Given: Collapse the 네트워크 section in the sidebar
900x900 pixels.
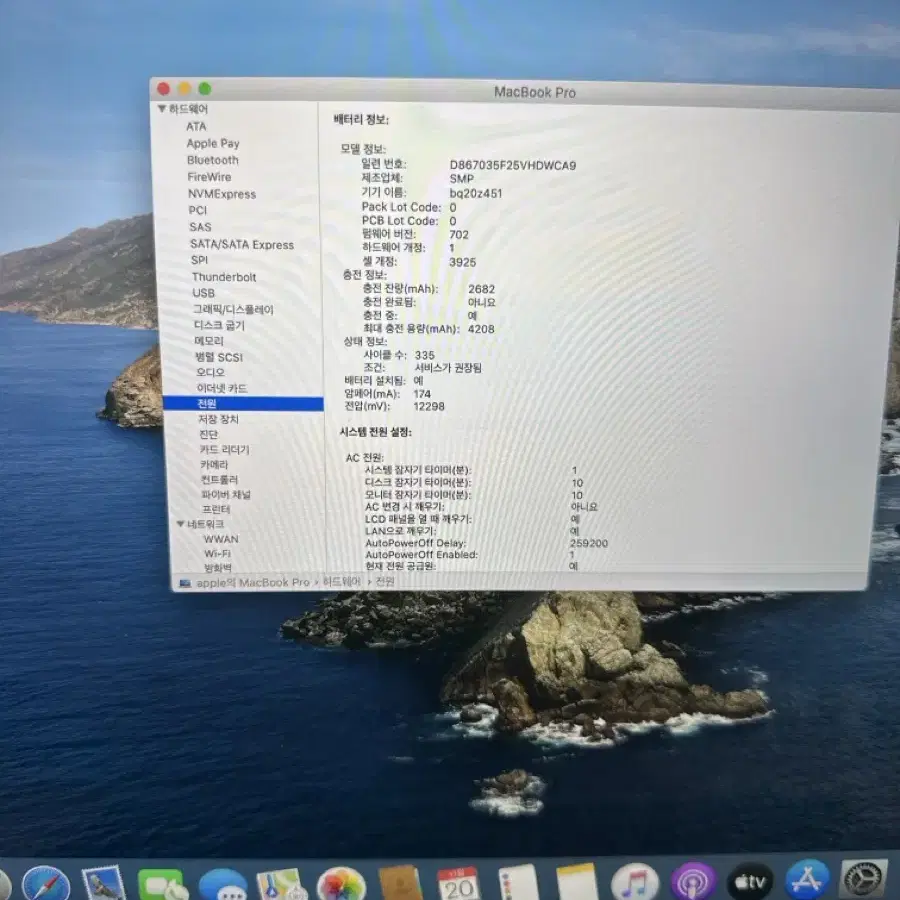Looking at the screenshot, I should [180, 523].
